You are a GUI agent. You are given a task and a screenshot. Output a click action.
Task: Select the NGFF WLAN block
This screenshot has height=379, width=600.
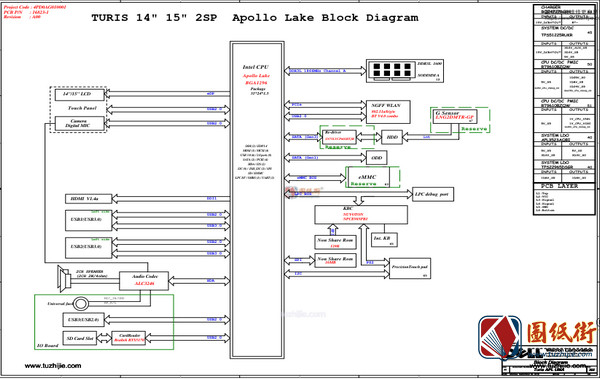388,112
